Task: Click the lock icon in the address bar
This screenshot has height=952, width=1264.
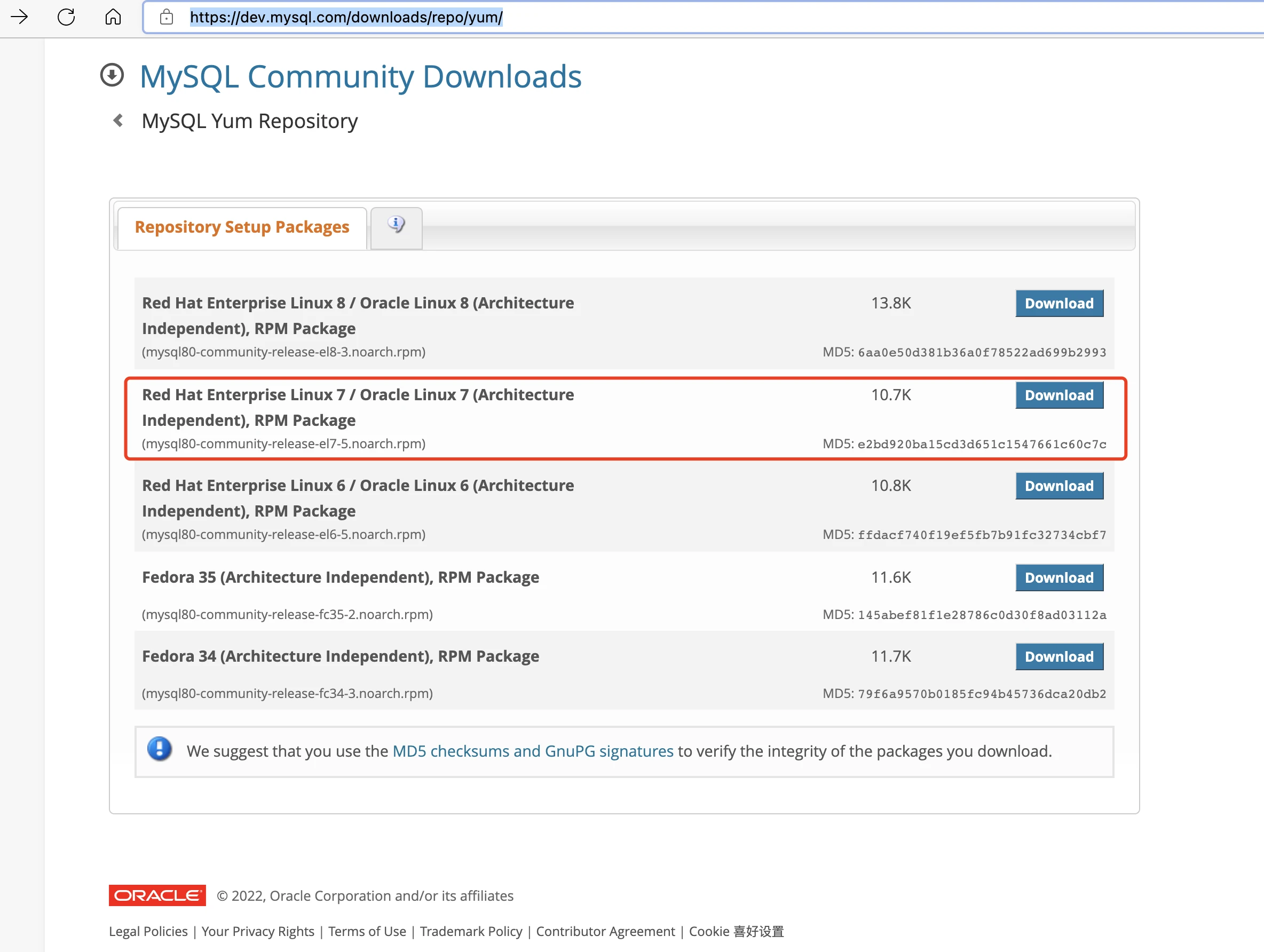Action: click(167, 17)
